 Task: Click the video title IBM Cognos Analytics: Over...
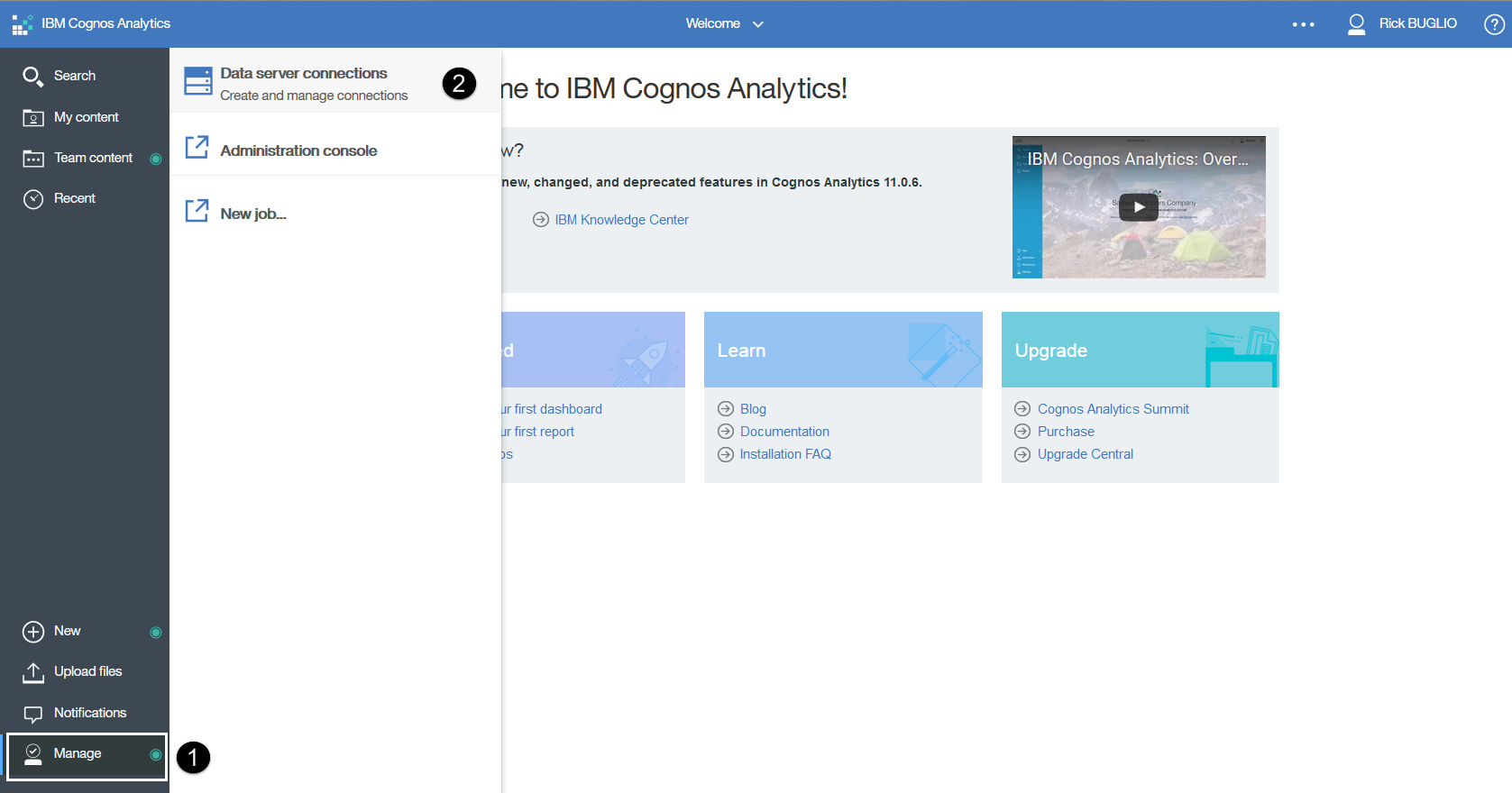click(1138, 159)
